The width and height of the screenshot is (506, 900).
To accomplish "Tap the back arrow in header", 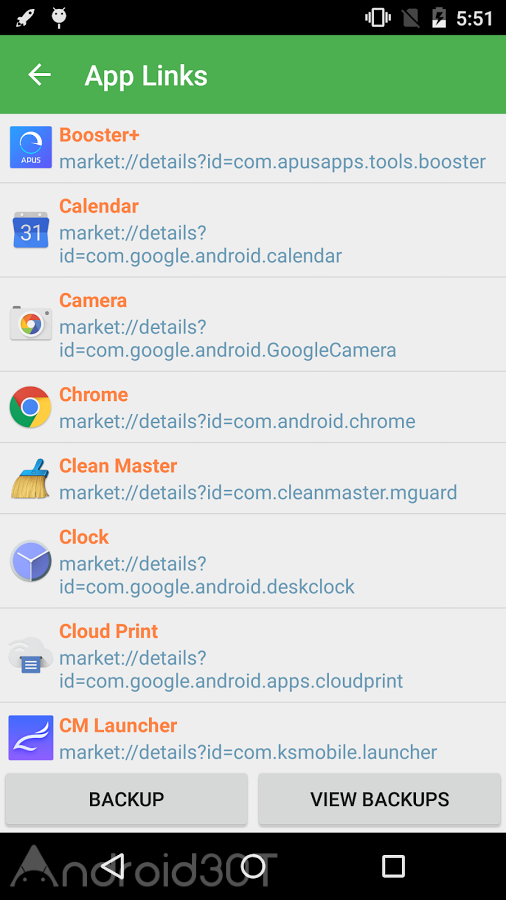I will point(40,75).
